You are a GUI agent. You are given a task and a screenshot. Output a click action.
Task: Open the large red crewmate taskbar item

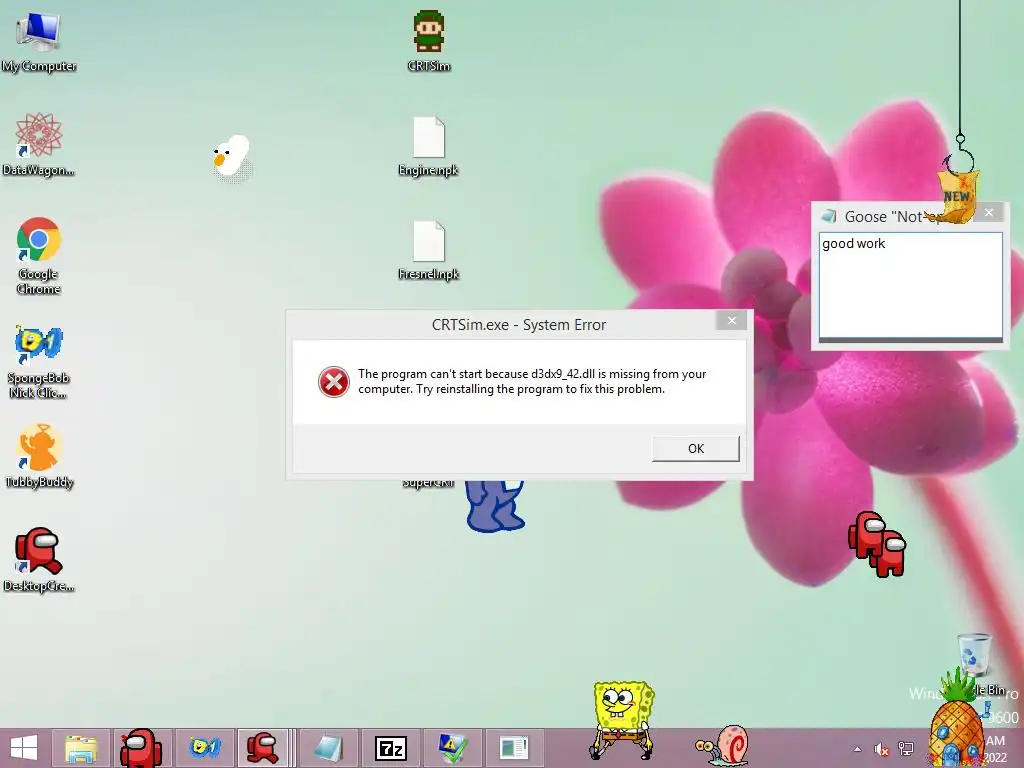pyautogui.click(x=140, y=748)
